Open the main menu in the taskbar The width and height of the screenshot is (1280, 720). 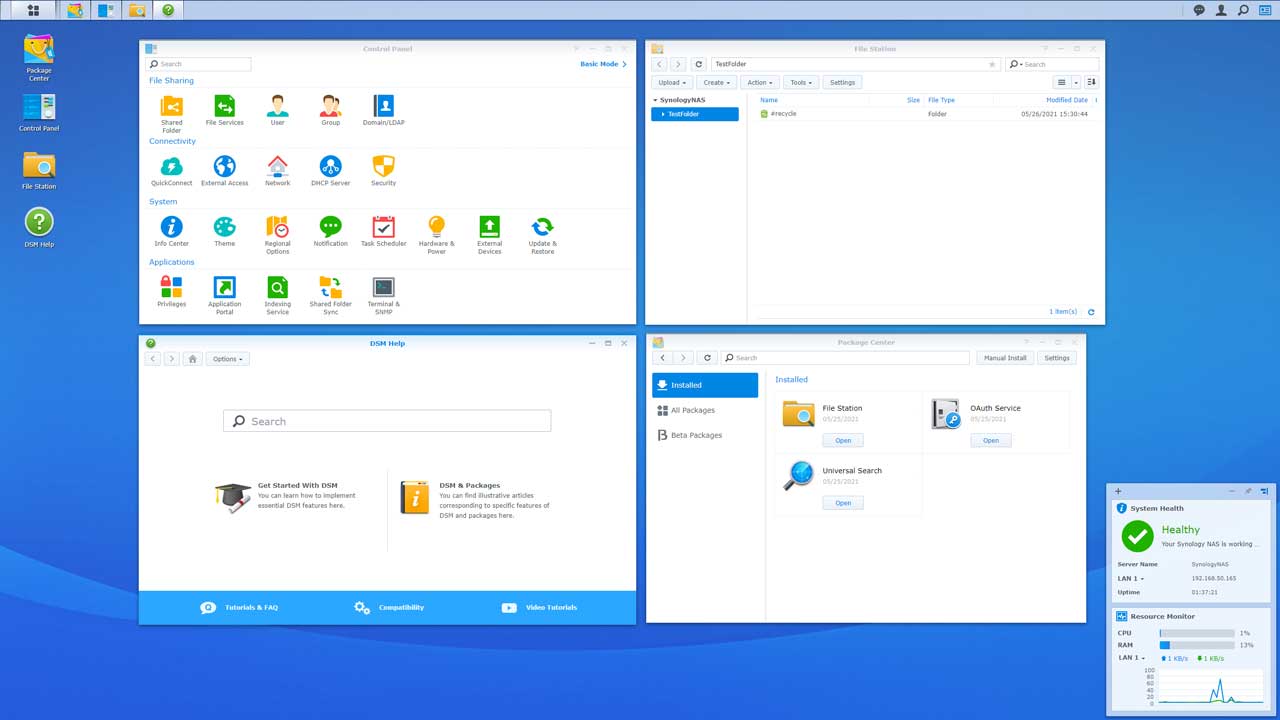tap(33, 10)
